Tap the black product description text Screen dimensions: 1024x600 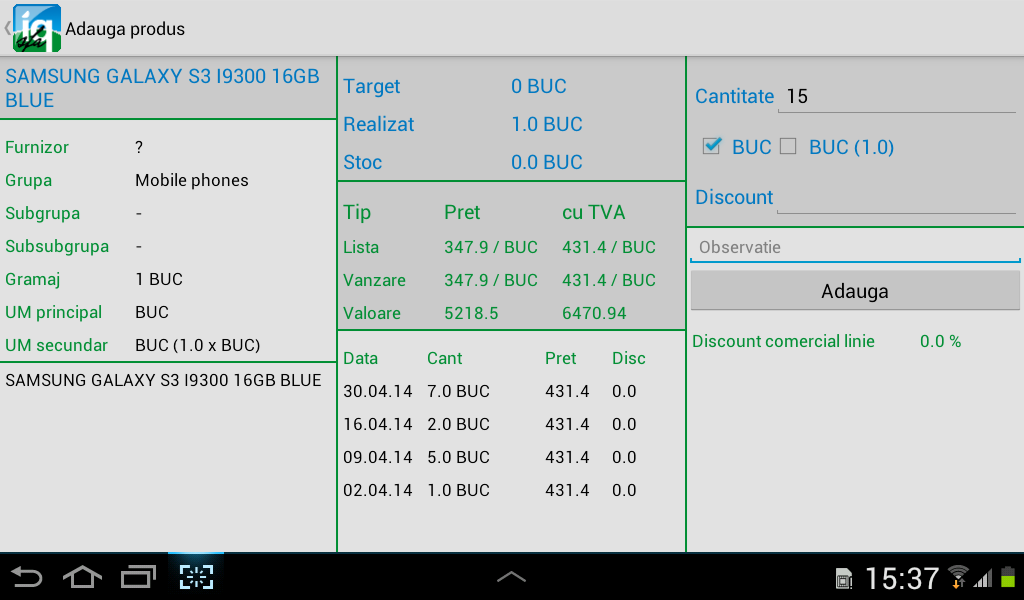[163, 380]
